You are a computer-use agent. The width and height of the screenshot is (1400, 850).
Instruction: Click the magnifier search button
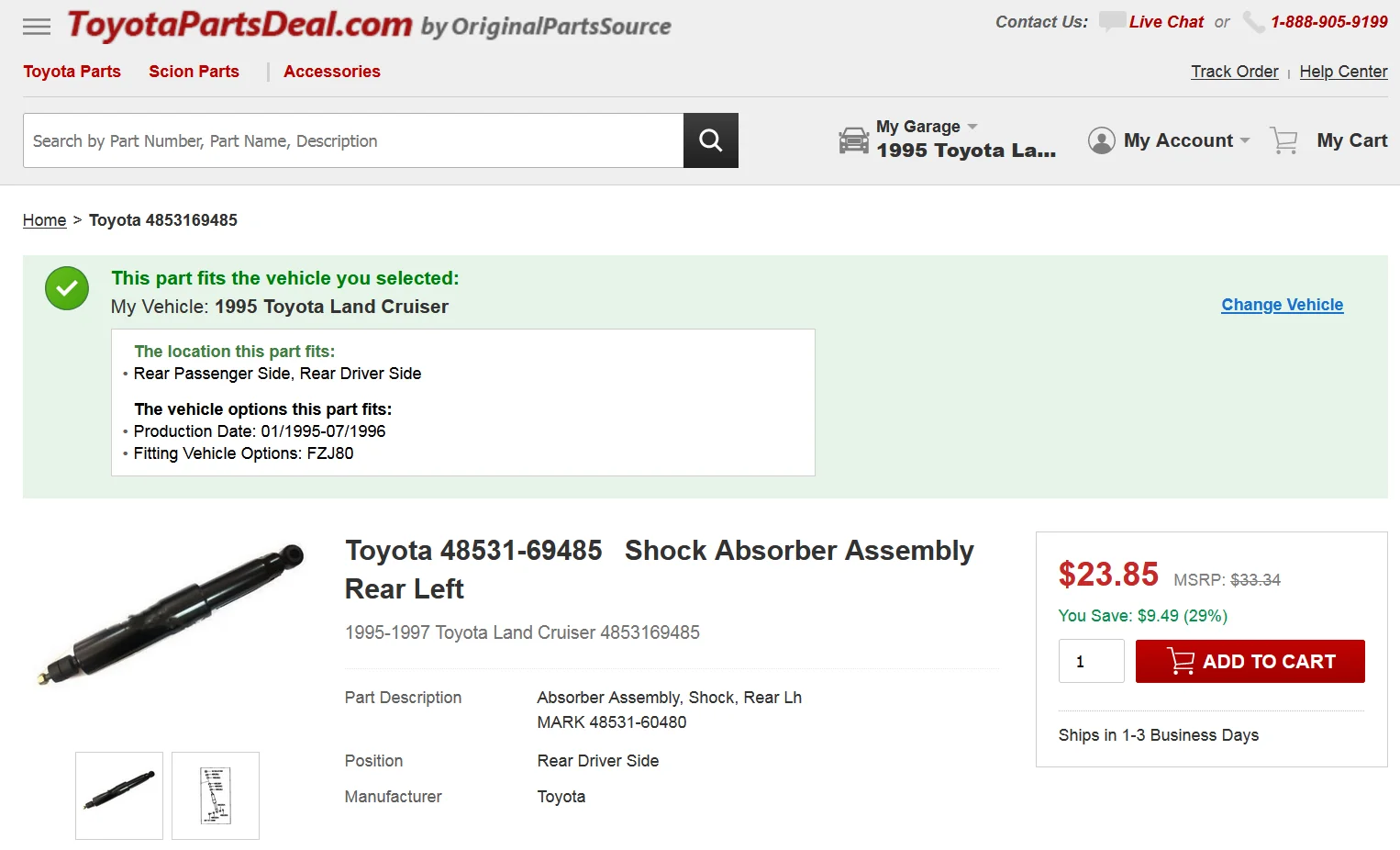[710, 140]
